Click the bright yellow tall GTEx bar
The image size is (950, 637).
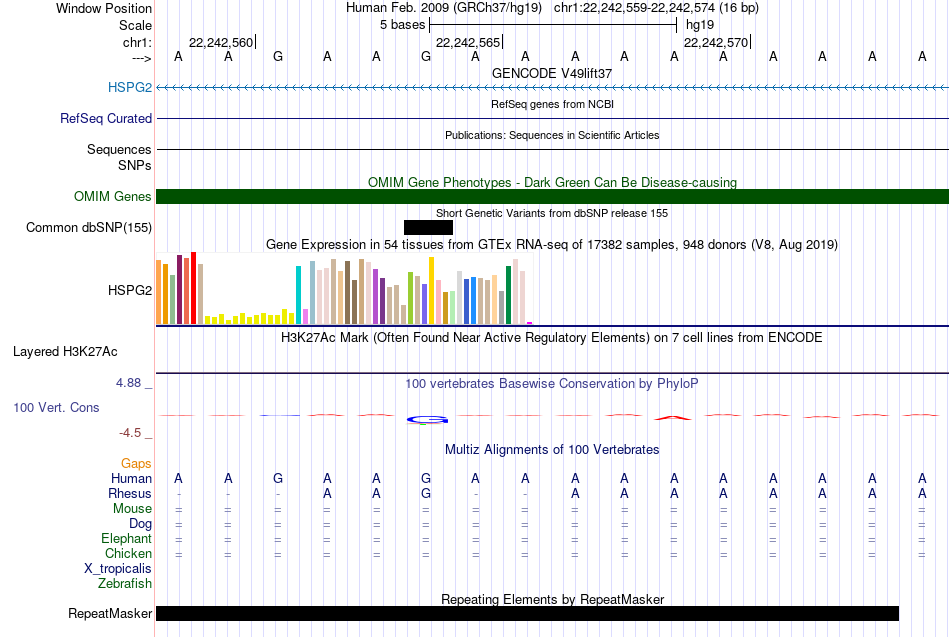pyautogui.click(x=431, y=291)
